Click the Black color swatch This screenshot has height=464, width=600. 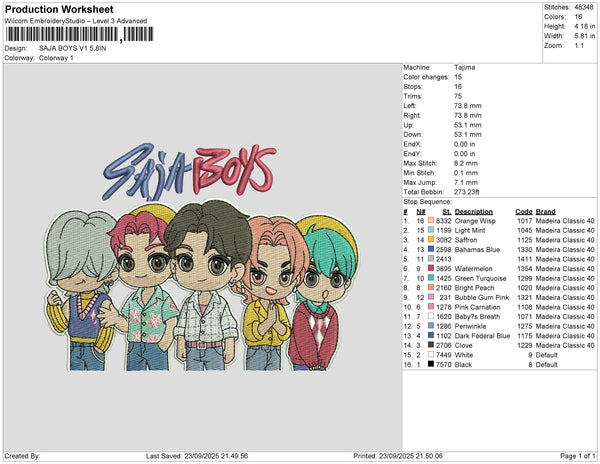pos(431,364)
